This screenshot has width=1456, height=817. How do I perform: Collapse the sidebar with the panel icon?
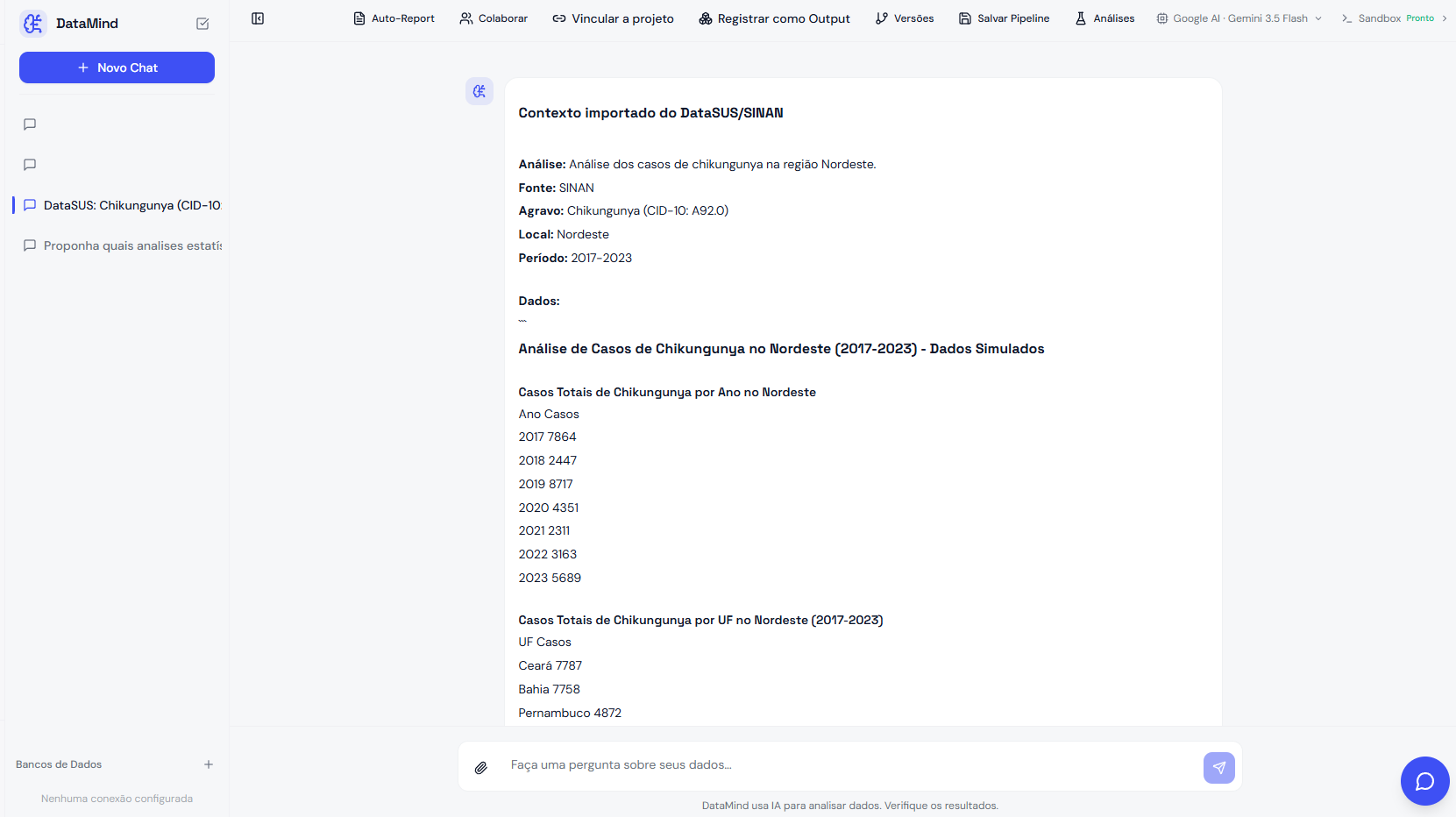coord(258,18)
